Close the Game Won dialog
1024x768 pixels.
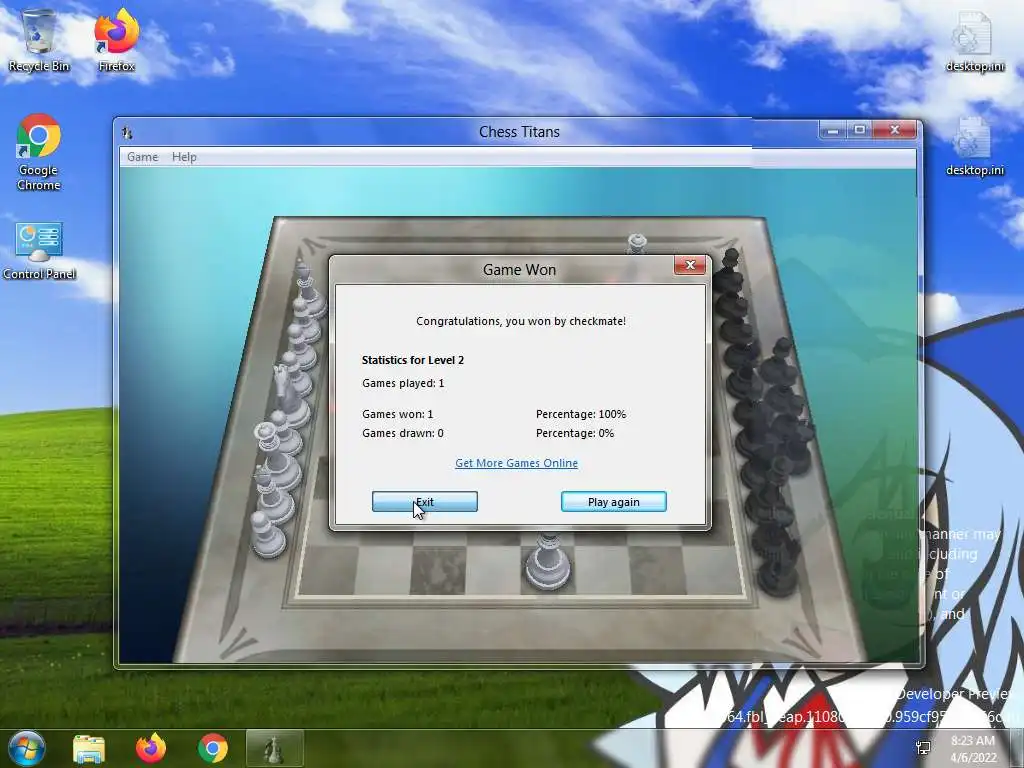[689, 265]
